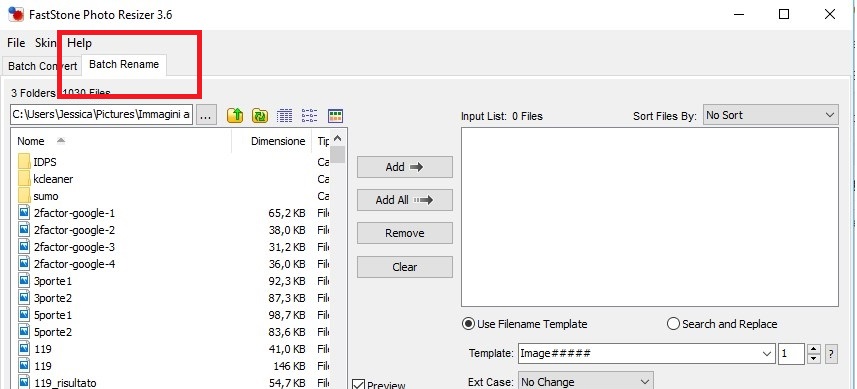The height and width of the screenshot is (389, 857).
Task: Open the Sort Files By dropdown
Action: [771, 115]
